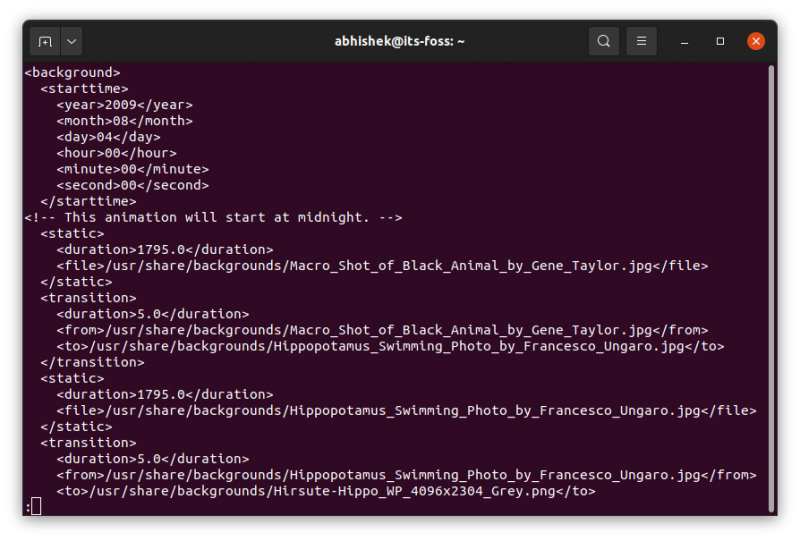Click the closing </transition> tag
Viewport: 800px width, 541px height.
(93, 362)
